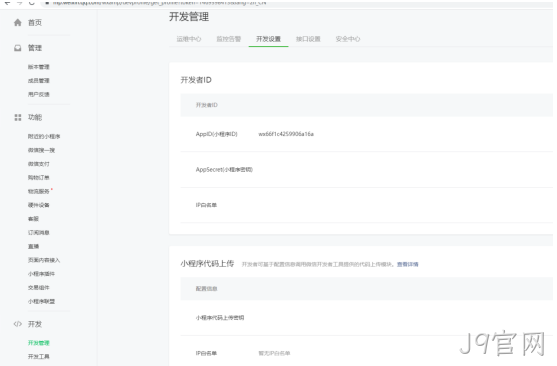Open 版本管理 in the sidebar
This screenshot has height=366, width=557.
(39, 67)
